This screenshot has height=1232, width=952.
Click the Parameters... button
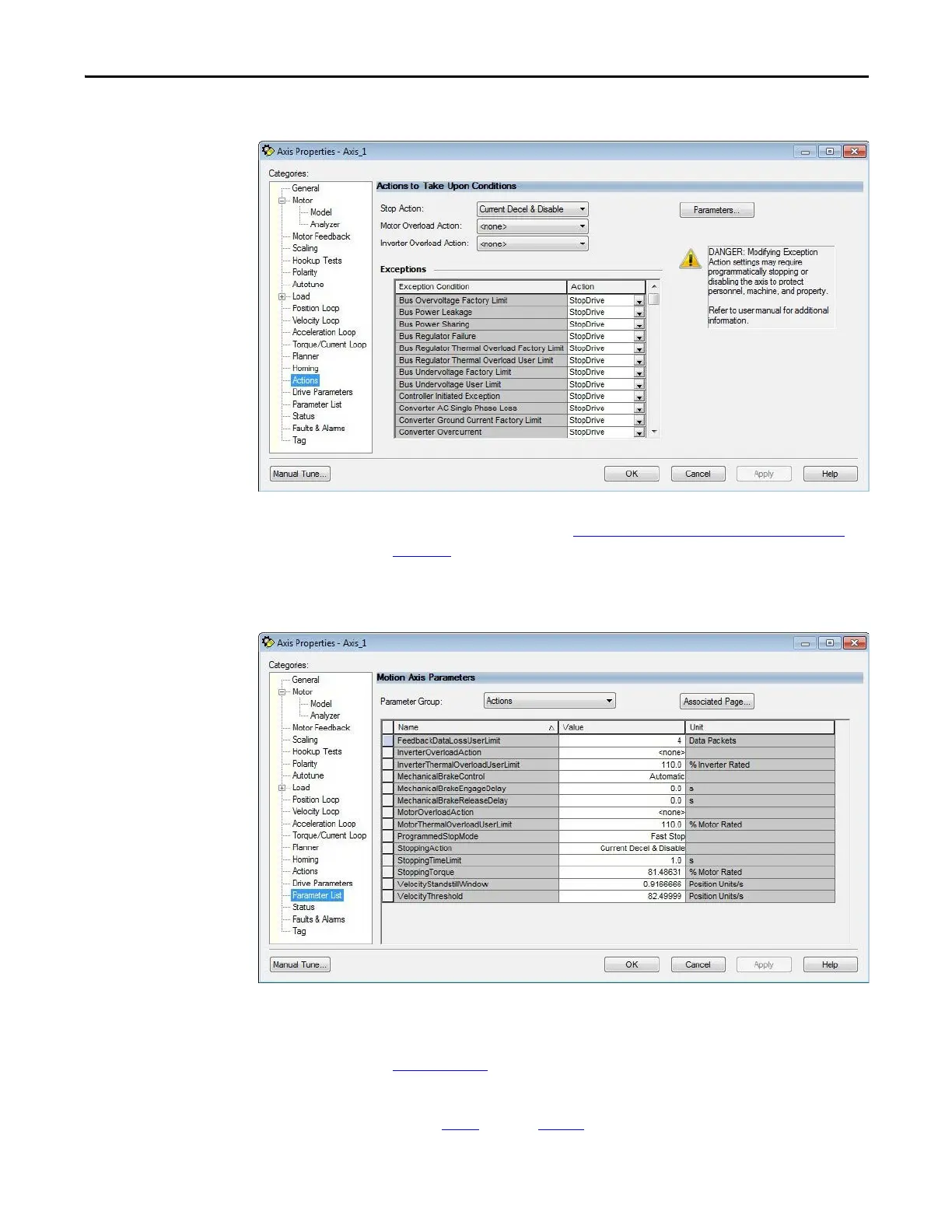(x=717, y=210)
